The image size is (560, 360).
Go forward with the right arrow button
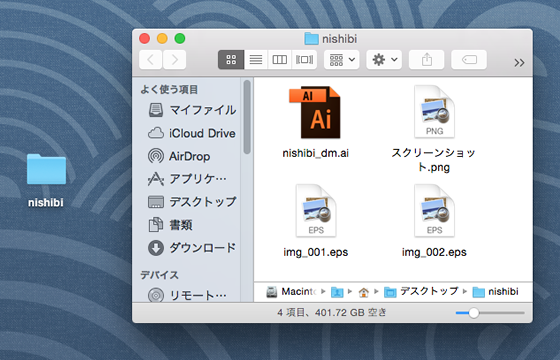[174, 60]
